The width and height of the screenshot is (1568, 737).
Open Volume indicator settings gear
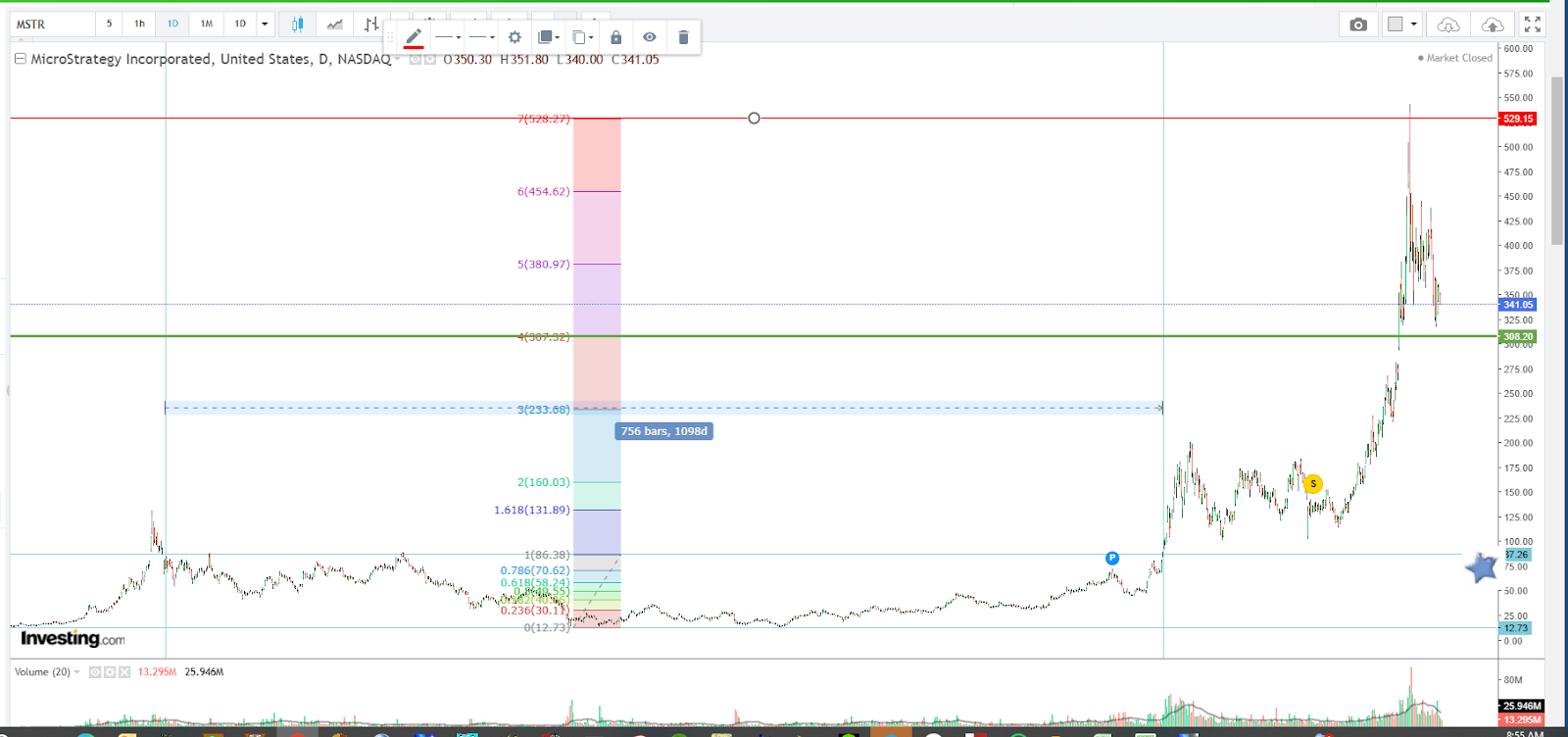coord(110,672)
